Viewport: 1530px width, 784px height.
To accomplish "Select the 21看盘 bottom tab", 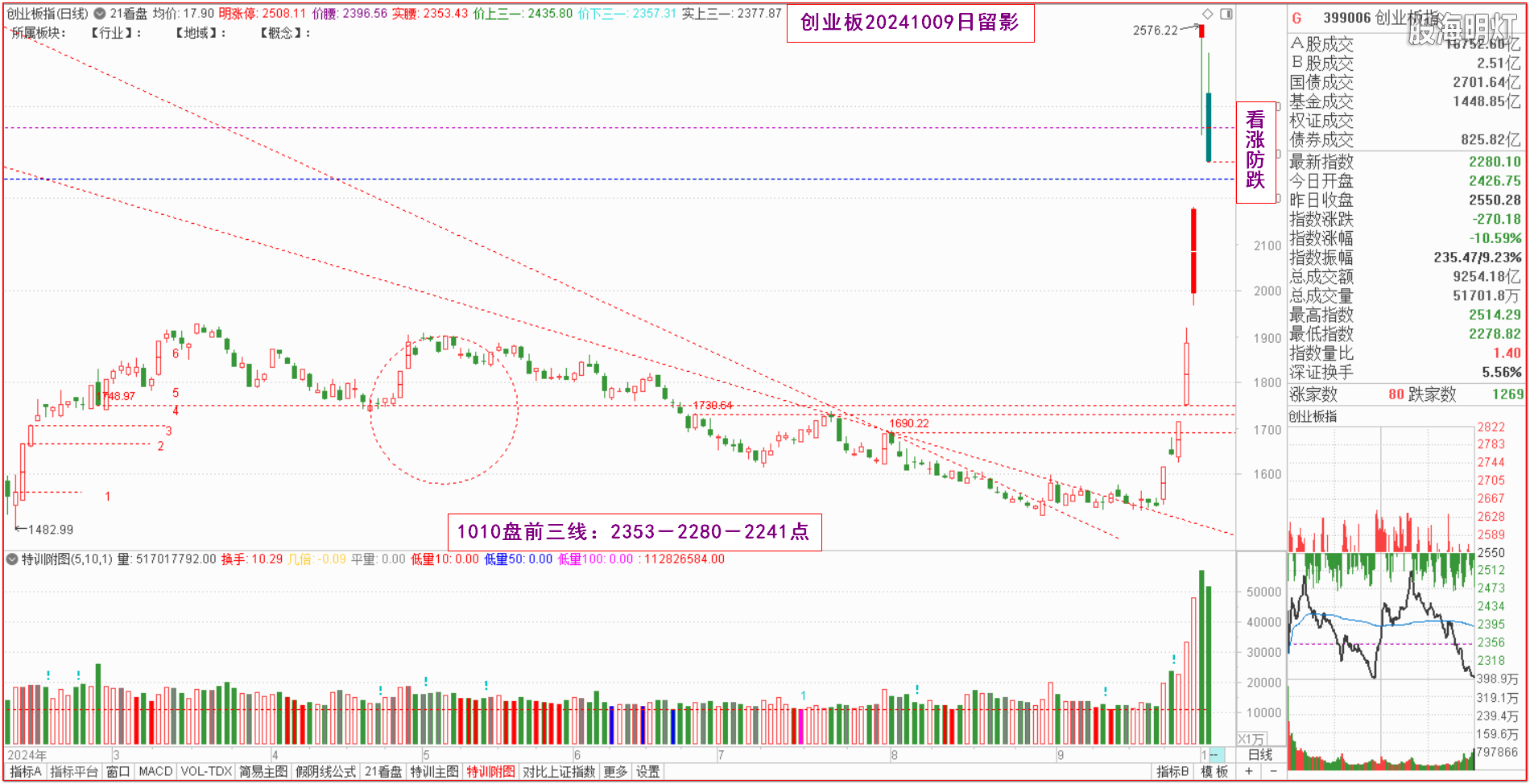I will (382, 771).
